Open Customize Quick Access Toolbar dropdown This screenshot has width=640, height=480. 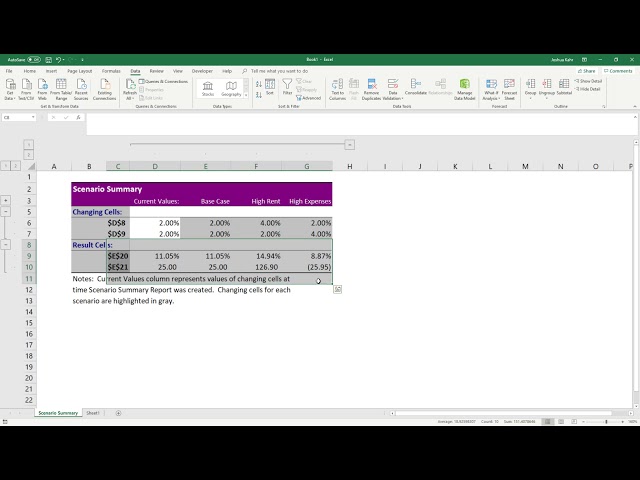coord(82,60)
